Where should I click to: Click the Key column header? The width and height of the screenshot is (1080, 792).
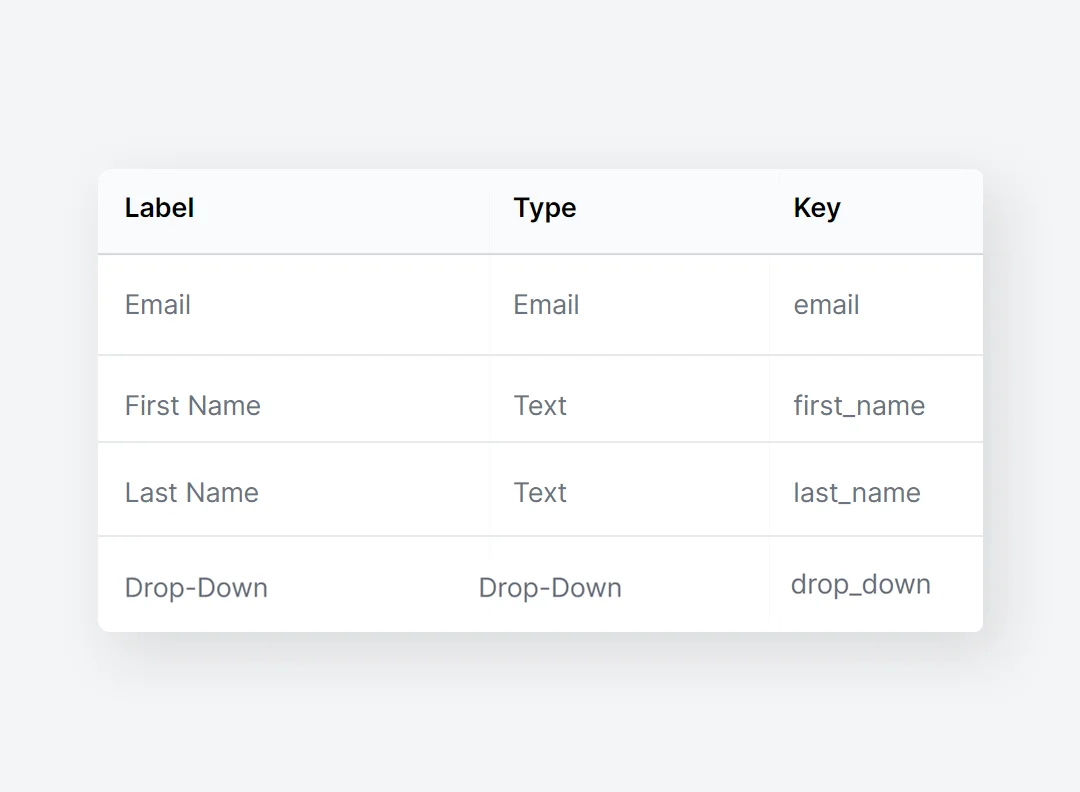coord(817,208)
